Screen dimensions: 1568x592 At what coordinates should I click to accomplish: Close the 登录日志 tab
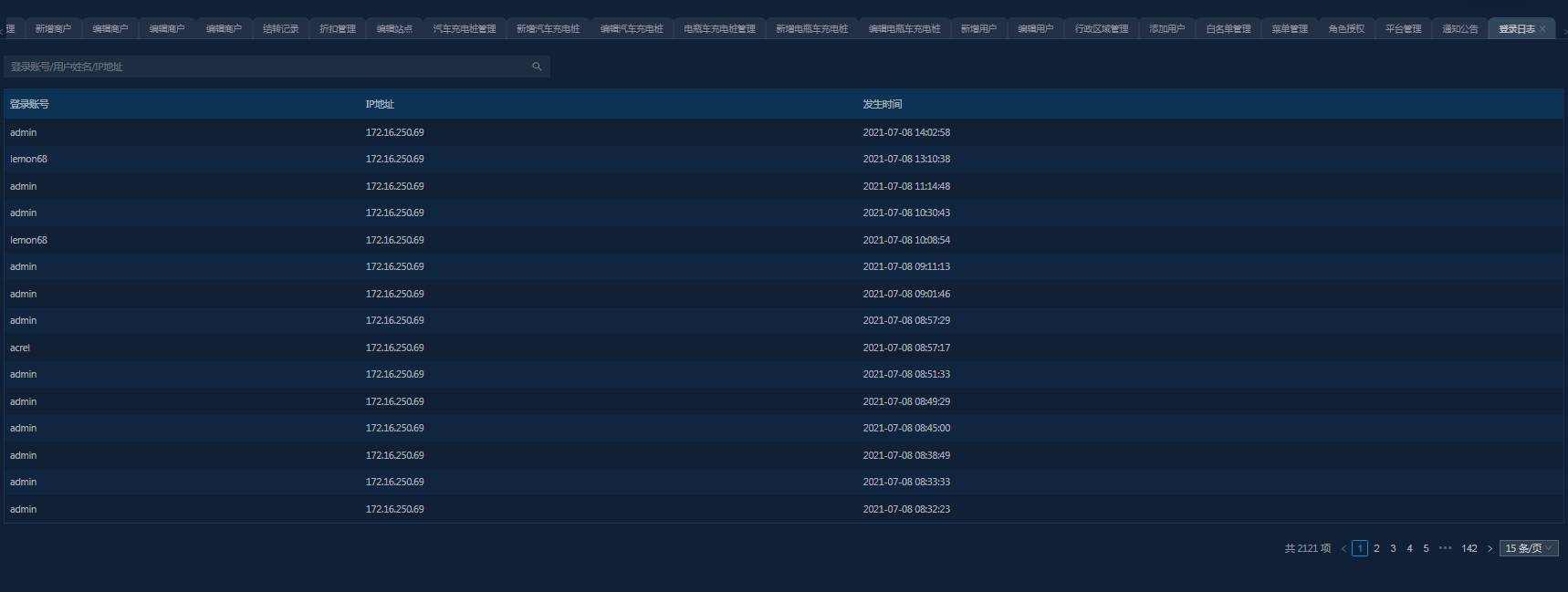click(1542, 29)
